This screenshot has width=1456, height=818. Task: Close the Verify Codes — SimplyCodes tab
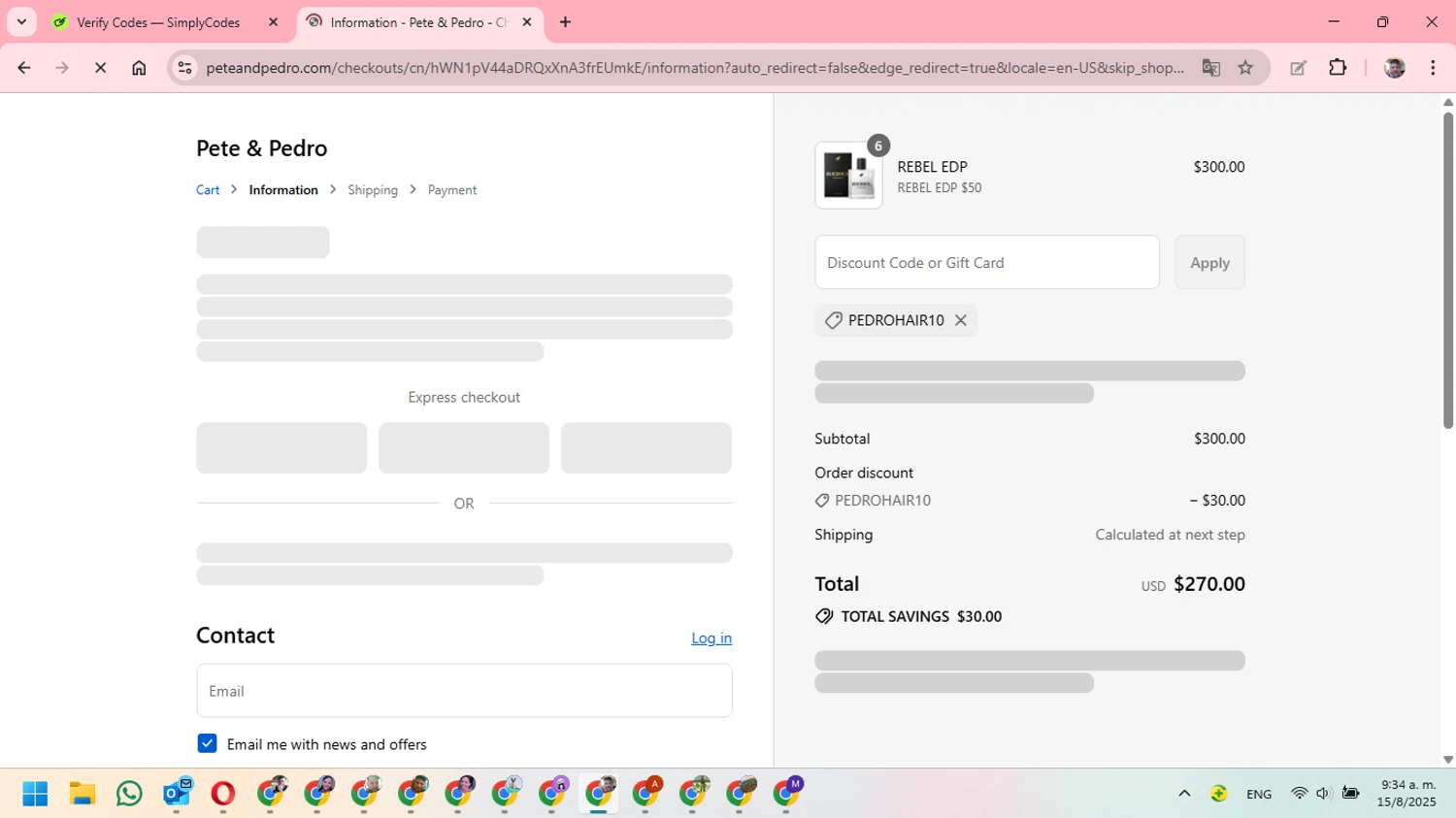[273, 22]
